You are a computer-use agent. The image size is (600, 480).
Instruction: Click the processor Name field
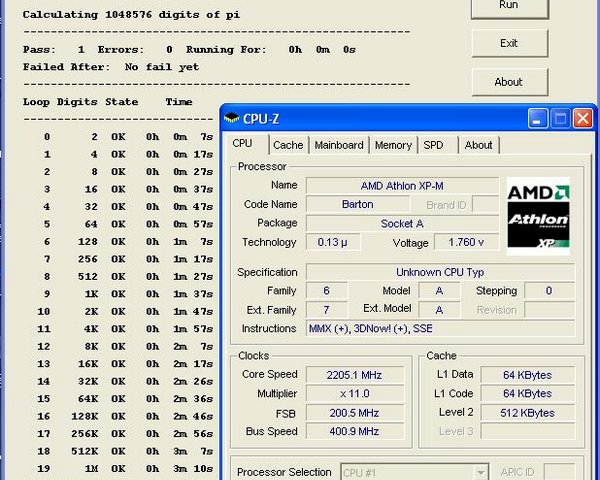point(401,186)
